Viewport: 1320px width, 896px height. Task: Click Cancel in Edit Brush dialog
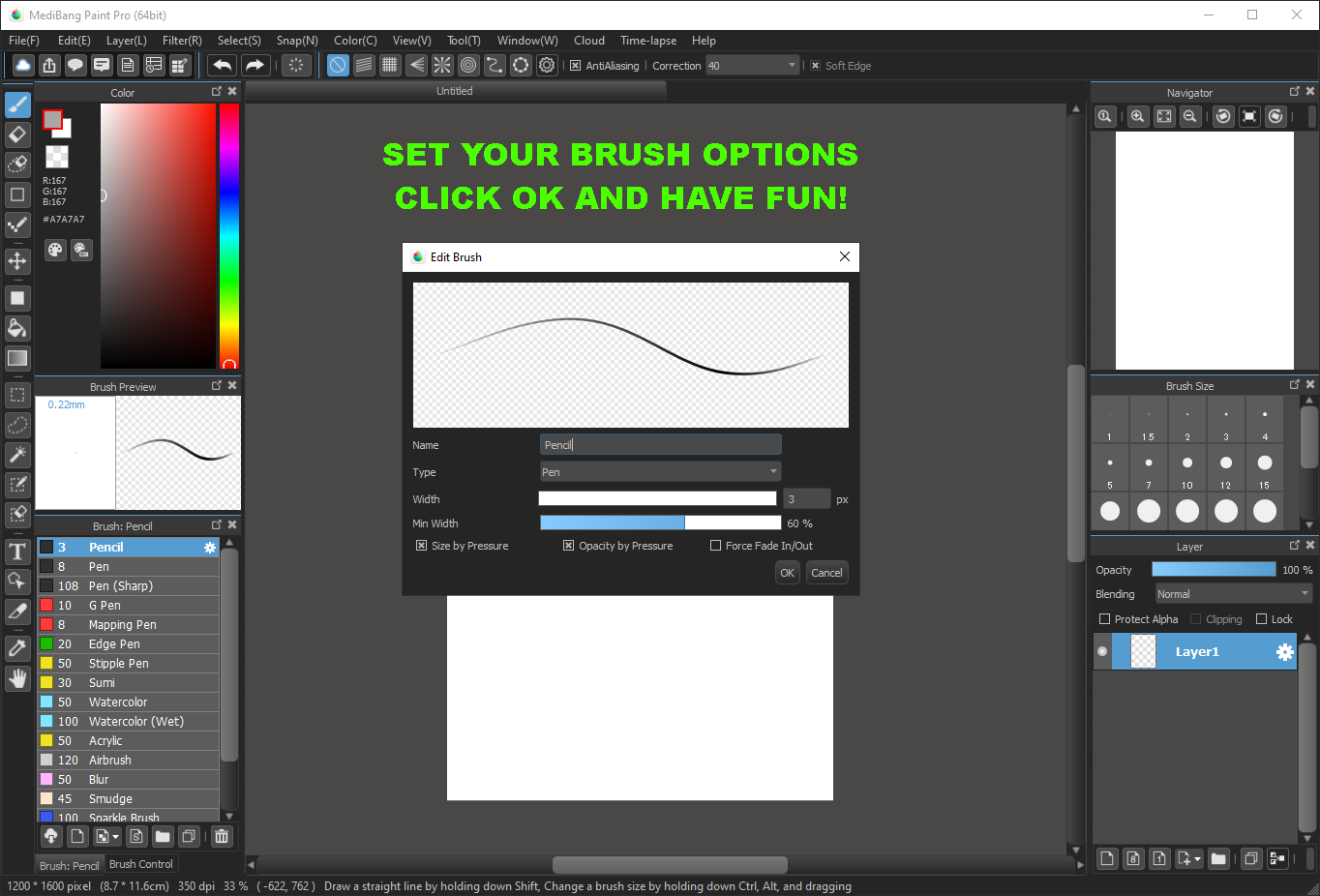(826, 573)
